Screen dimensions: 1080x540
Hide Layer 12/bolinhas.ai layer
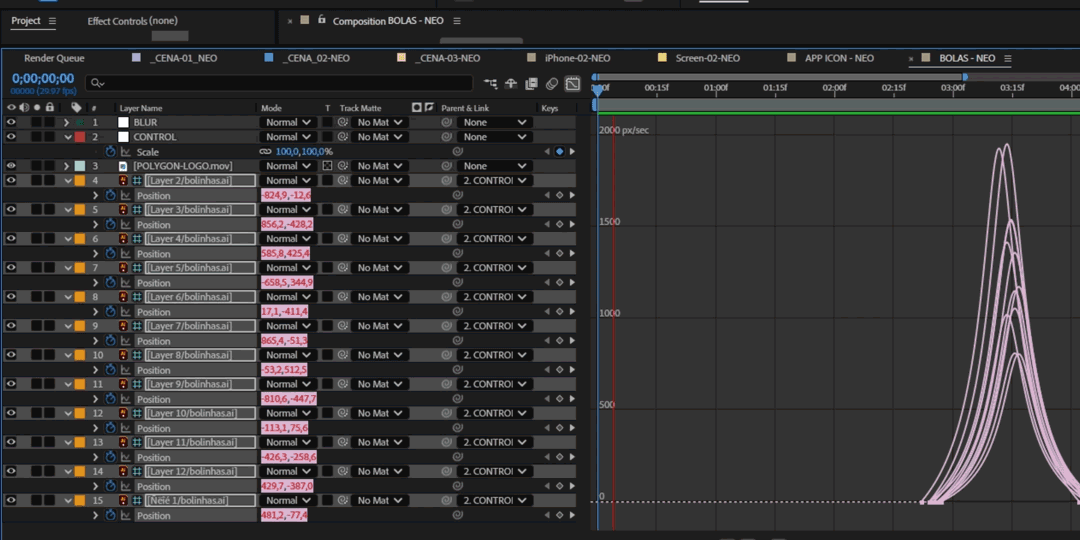tap(11, 471)
